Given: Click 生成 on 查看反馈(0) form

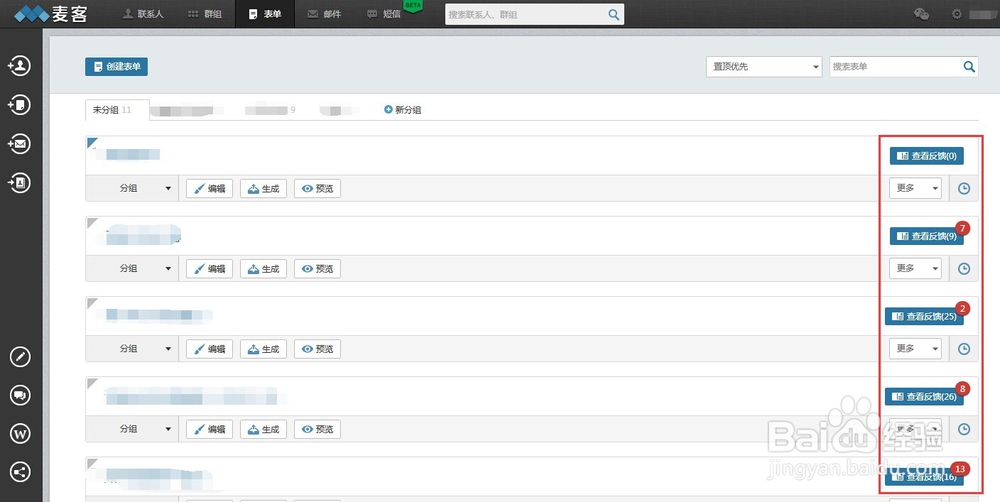Looking at the screenshot, I should 263,189.
